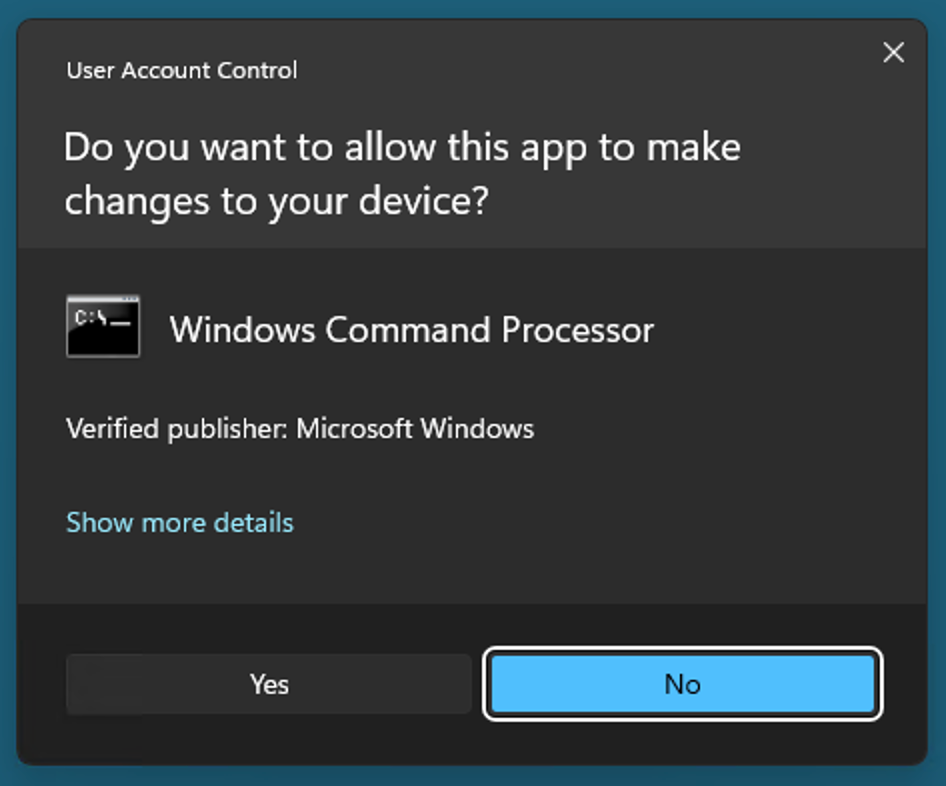Viewport: 946px width, 786px height.
Task: Choose the blue focused No button
Action: point(682,684)
